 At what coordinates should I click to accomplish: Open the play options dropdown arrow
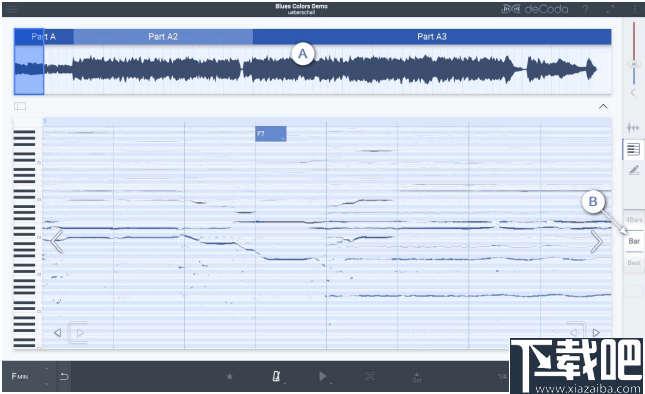pyautogui.click(x=331, y=383)
